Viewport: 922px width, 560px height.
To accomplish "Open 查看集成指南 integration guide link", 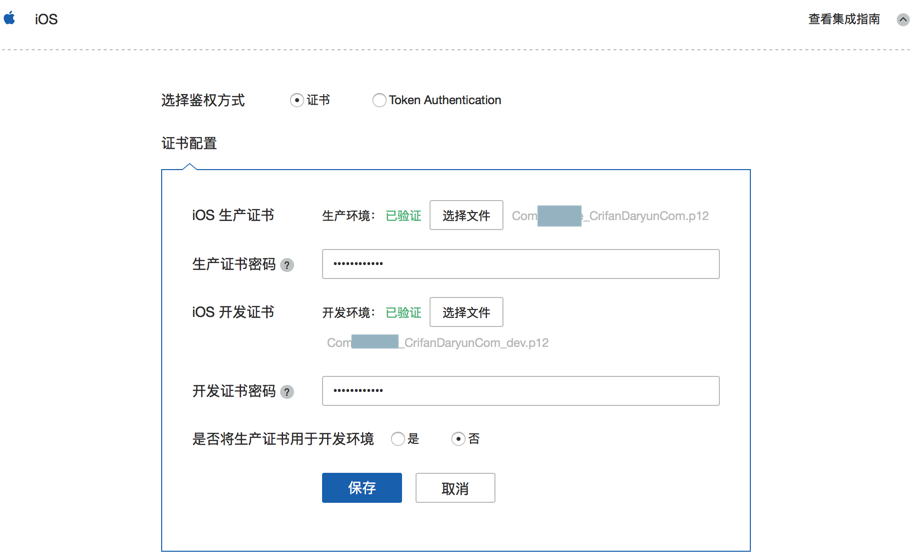I will [x=844, y=19].
